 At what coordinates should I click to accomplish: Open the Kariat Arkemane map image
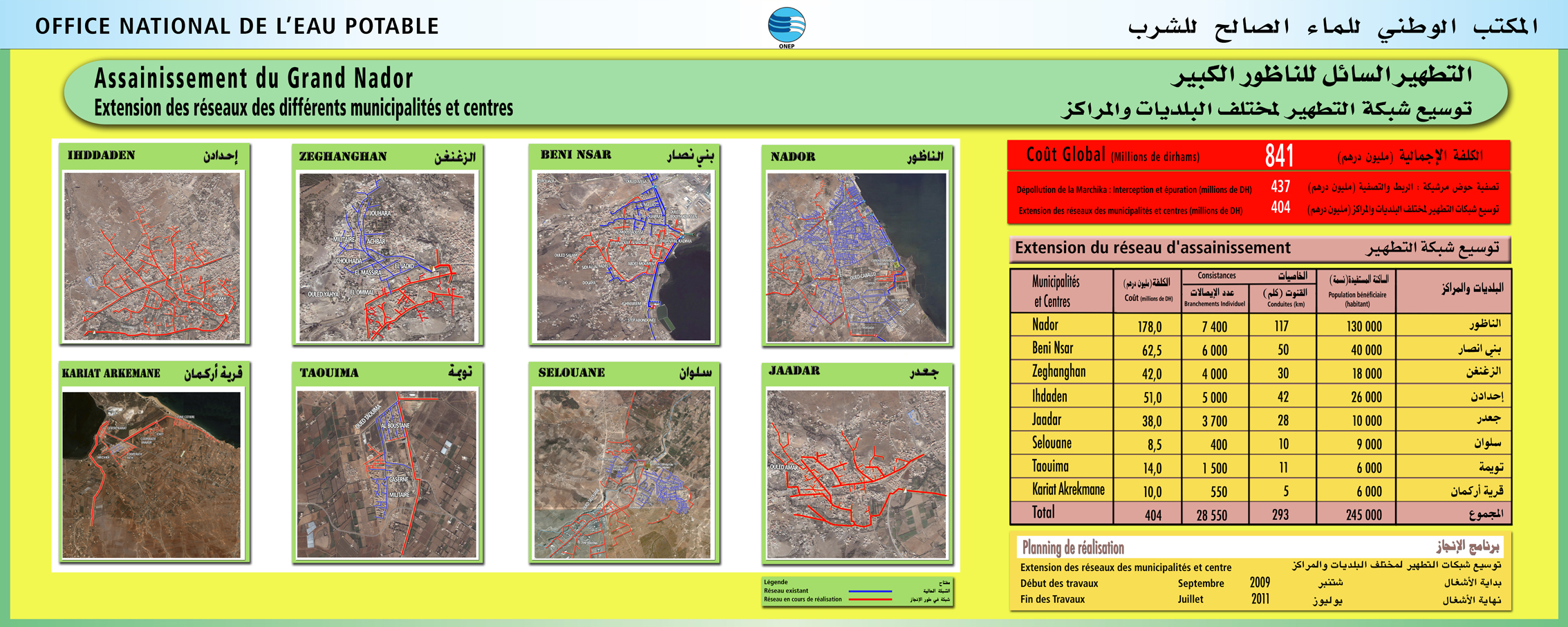point(152,474)
